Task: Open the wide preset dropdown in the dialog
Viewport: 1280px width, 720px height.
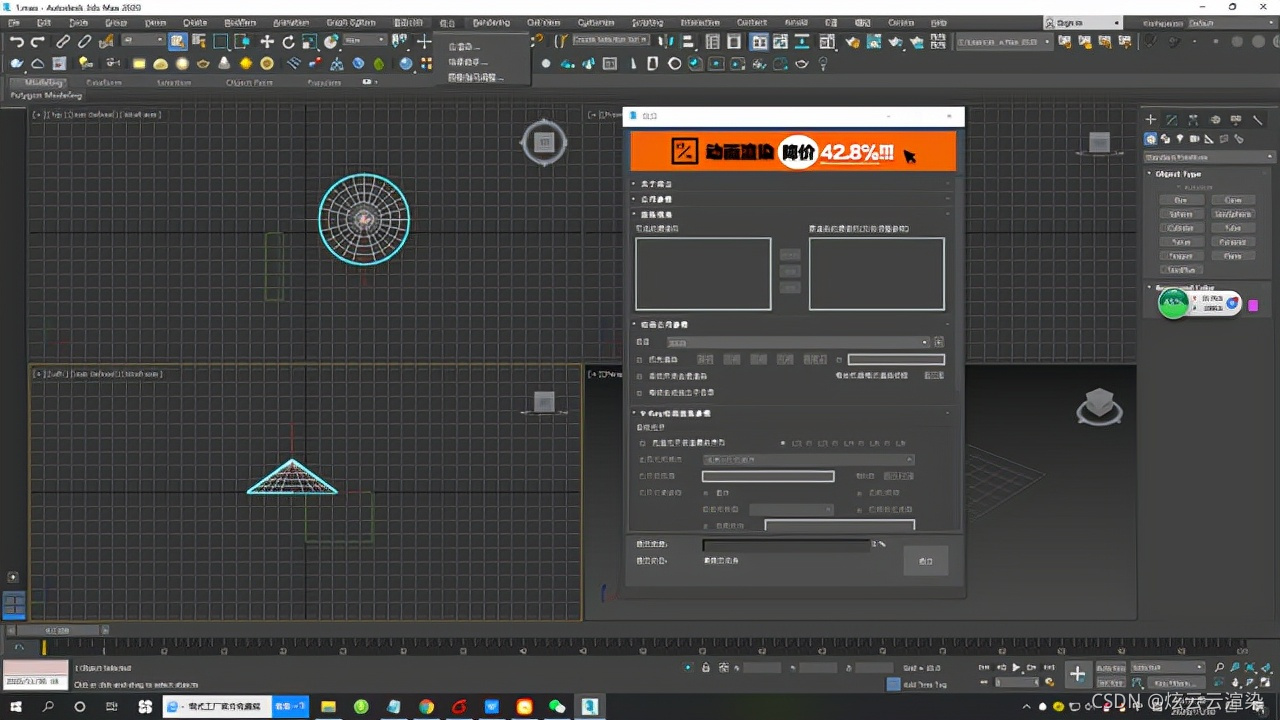Action: tap(798, 342)
